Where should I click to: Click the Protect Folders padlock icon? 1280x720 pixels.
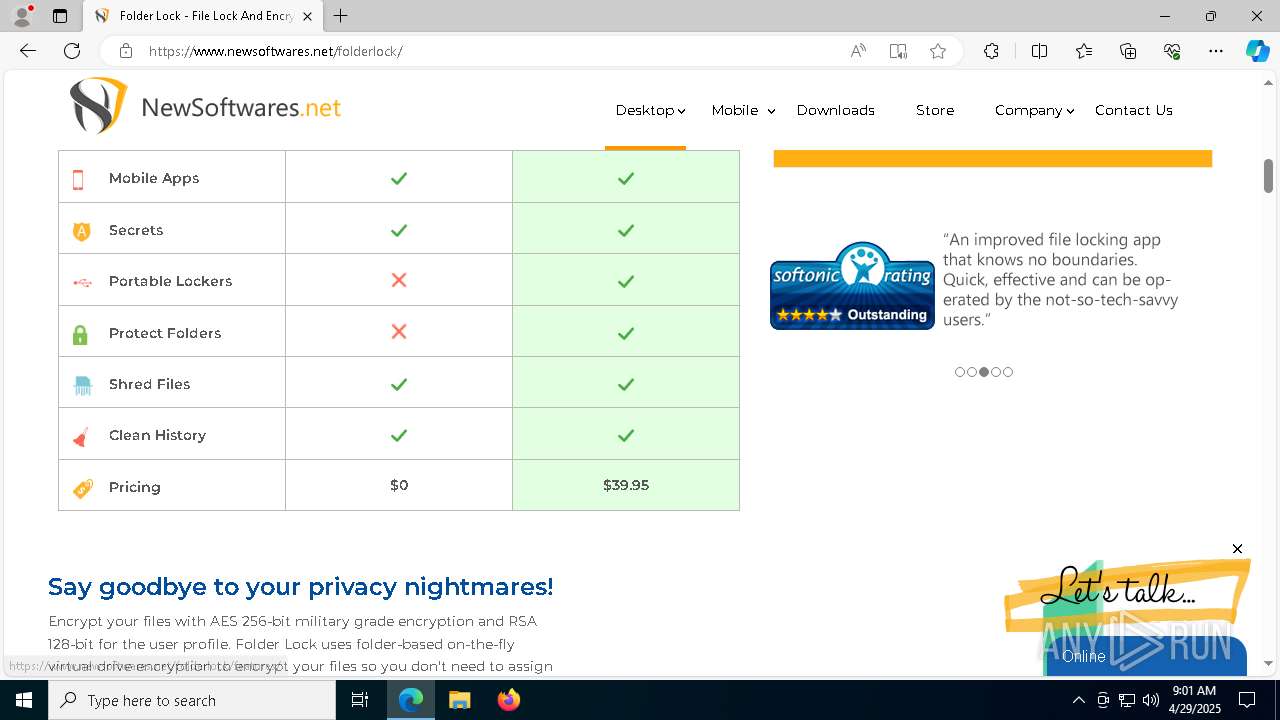[x=80, y=334]
